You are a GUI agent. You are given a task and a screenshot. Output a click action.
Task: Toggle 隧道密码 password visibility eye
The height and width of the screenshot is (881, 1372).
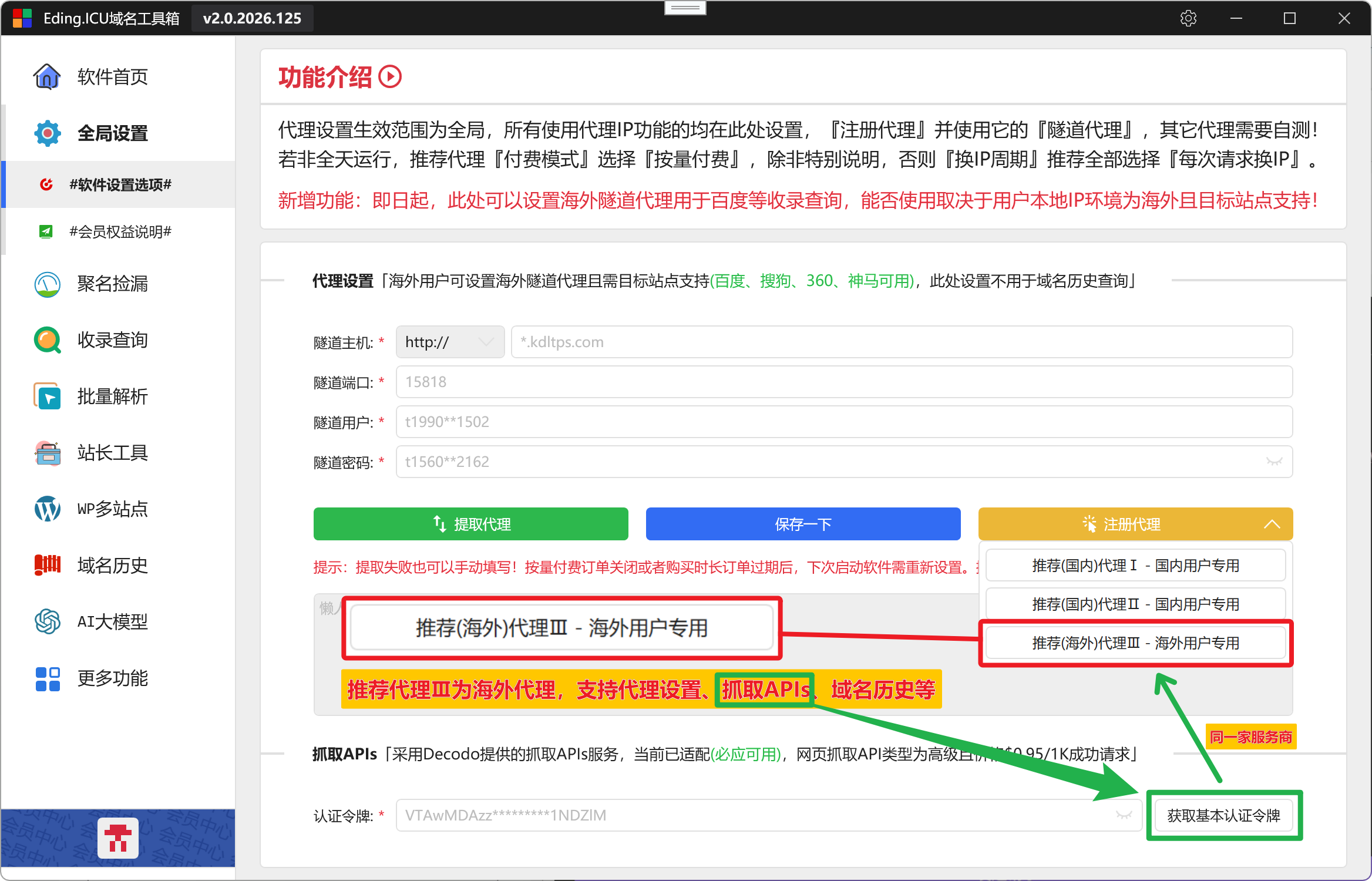pos(1274,462)
